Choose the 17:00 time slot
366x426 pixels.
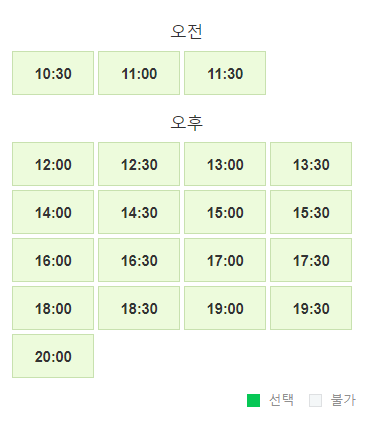(225, 260)
